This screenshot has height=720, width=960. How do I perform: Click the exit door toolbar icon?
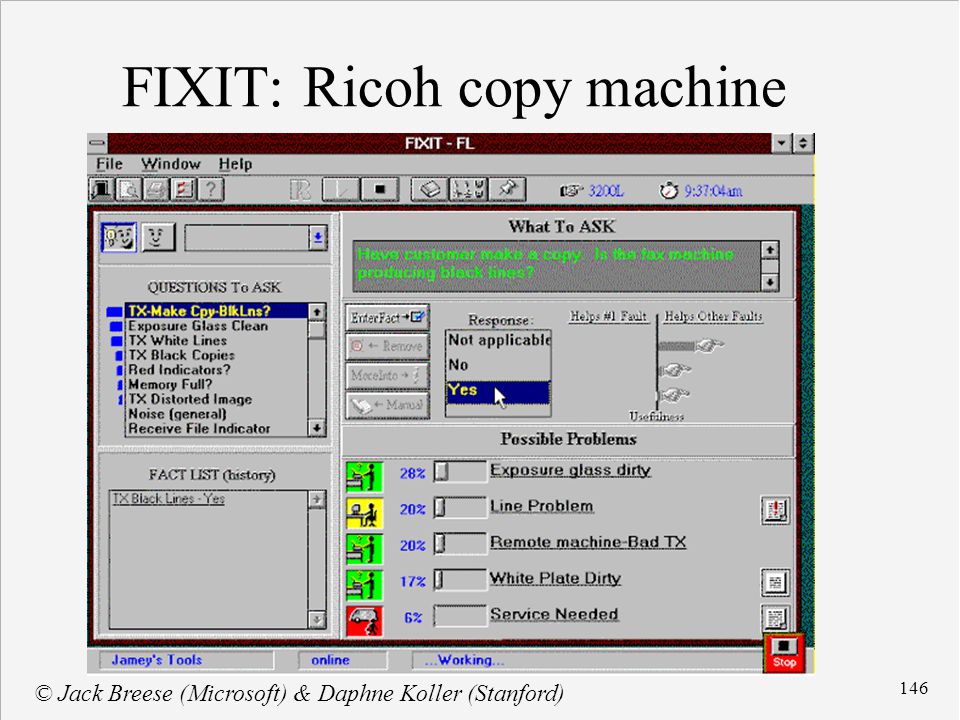click(x=102, y=190)
